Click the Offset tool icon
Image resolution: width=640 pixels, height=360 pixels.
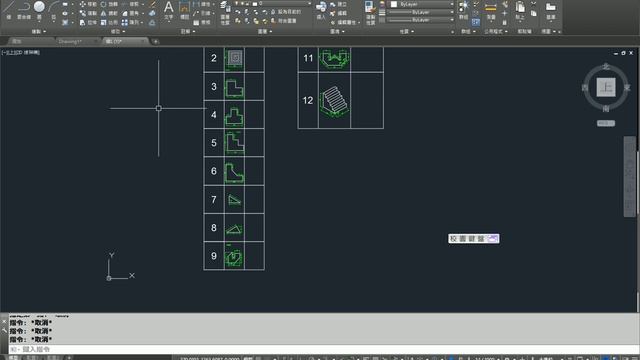tap(152, 23)
